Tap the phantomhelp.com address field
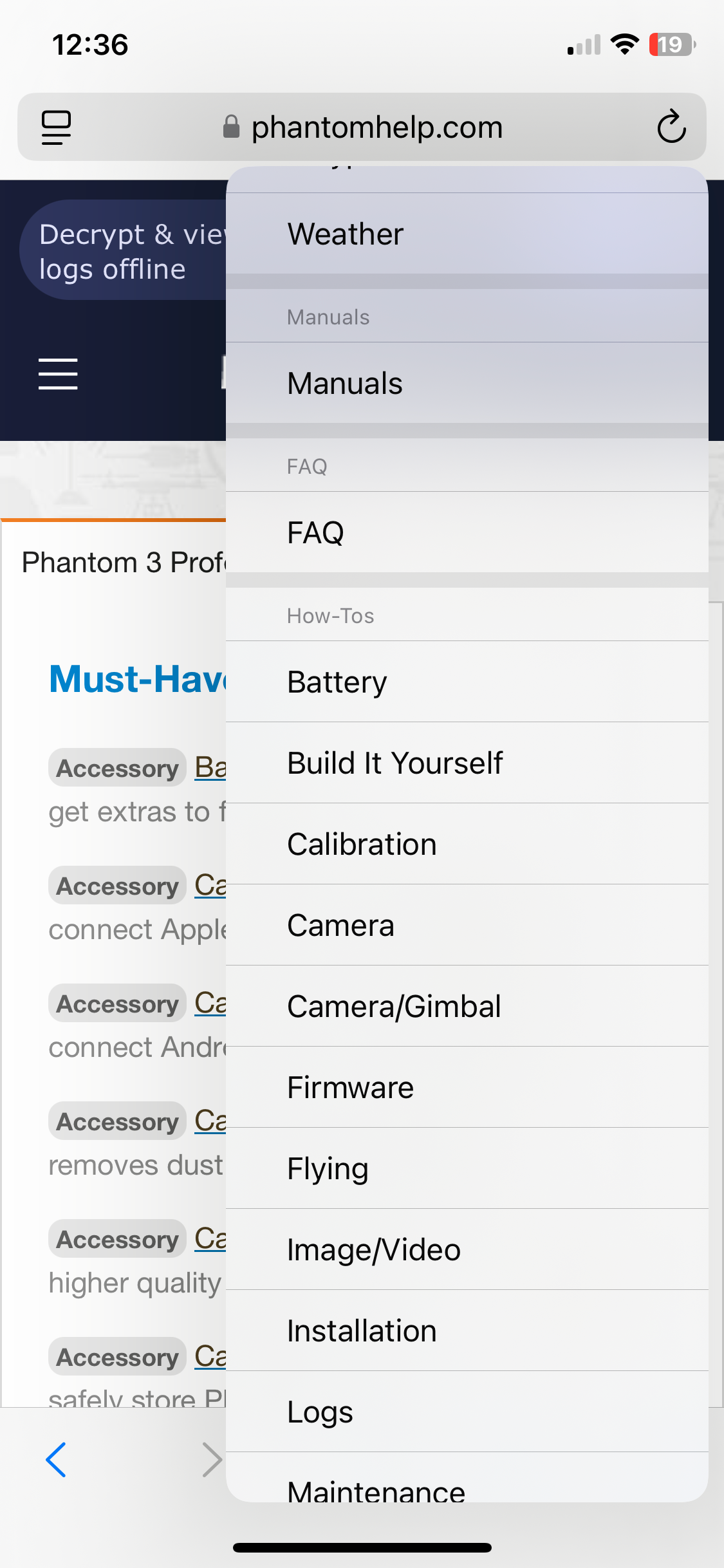 click(x=362, y=127)
